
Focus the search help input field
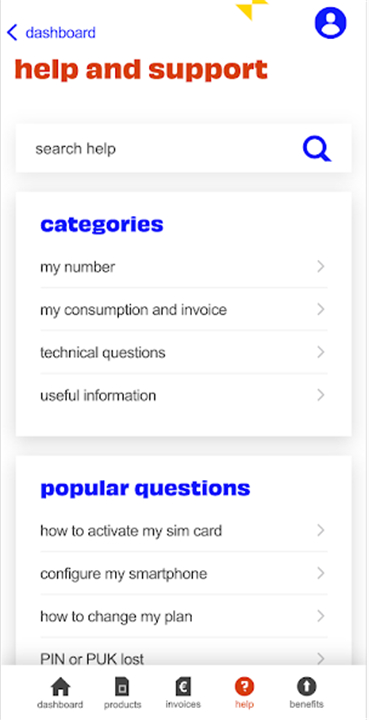(x=184, y=149)
